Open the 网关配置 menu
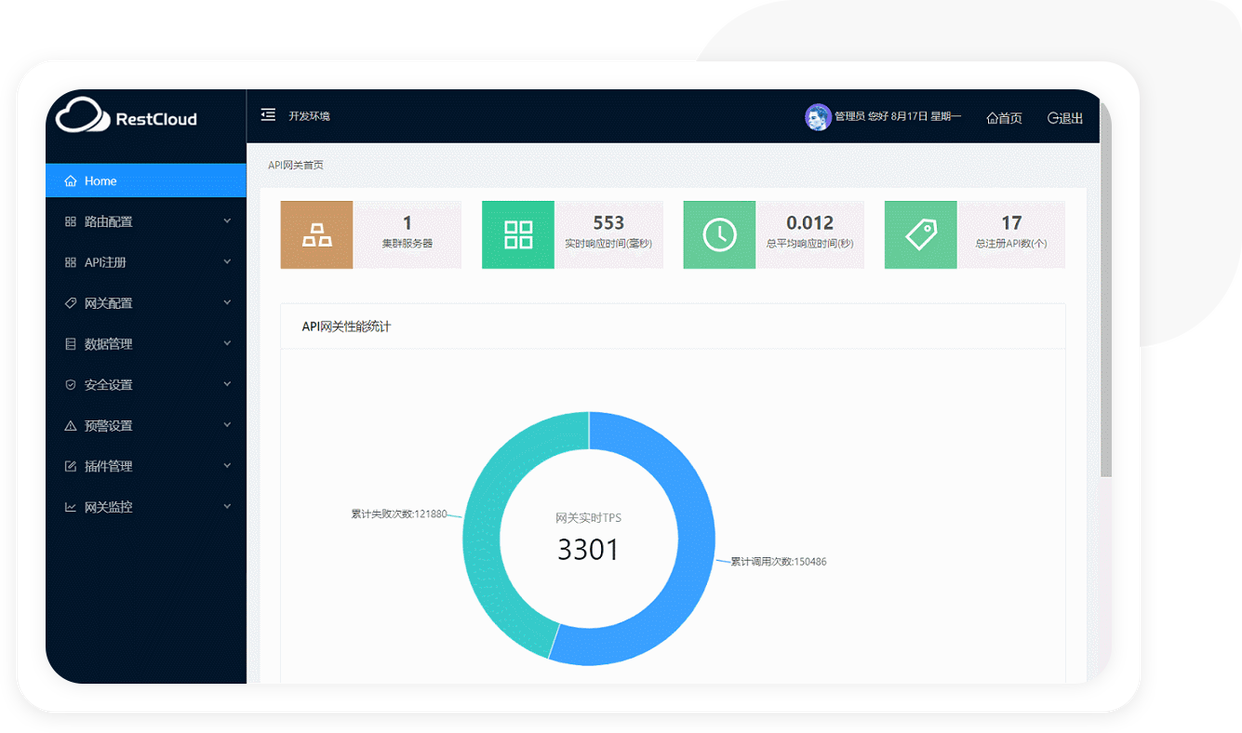Image resolution: width=1242 pixels, height=733 pixels. (x=146, y=303)
